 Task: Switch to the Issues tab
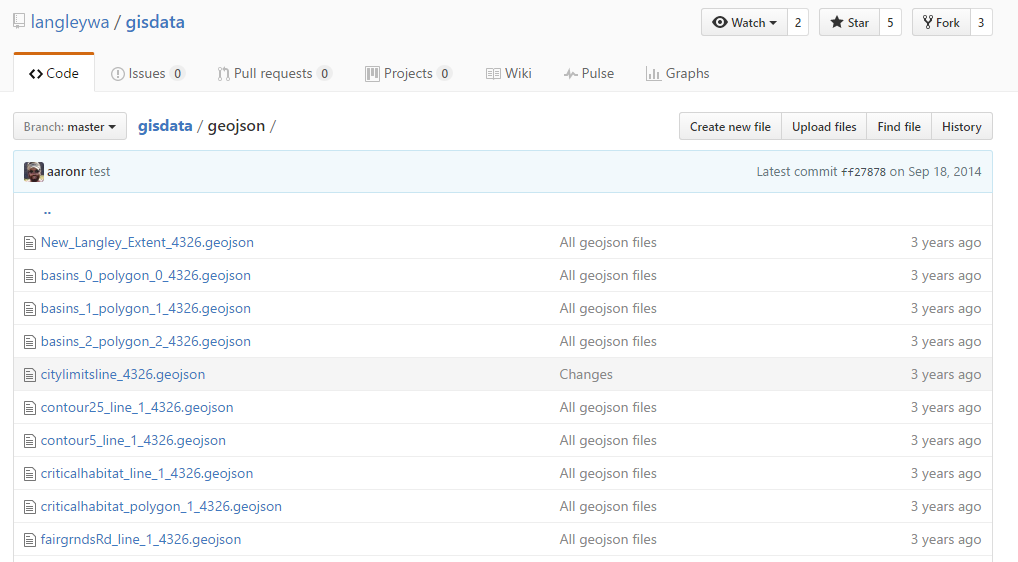pos(148,73)
